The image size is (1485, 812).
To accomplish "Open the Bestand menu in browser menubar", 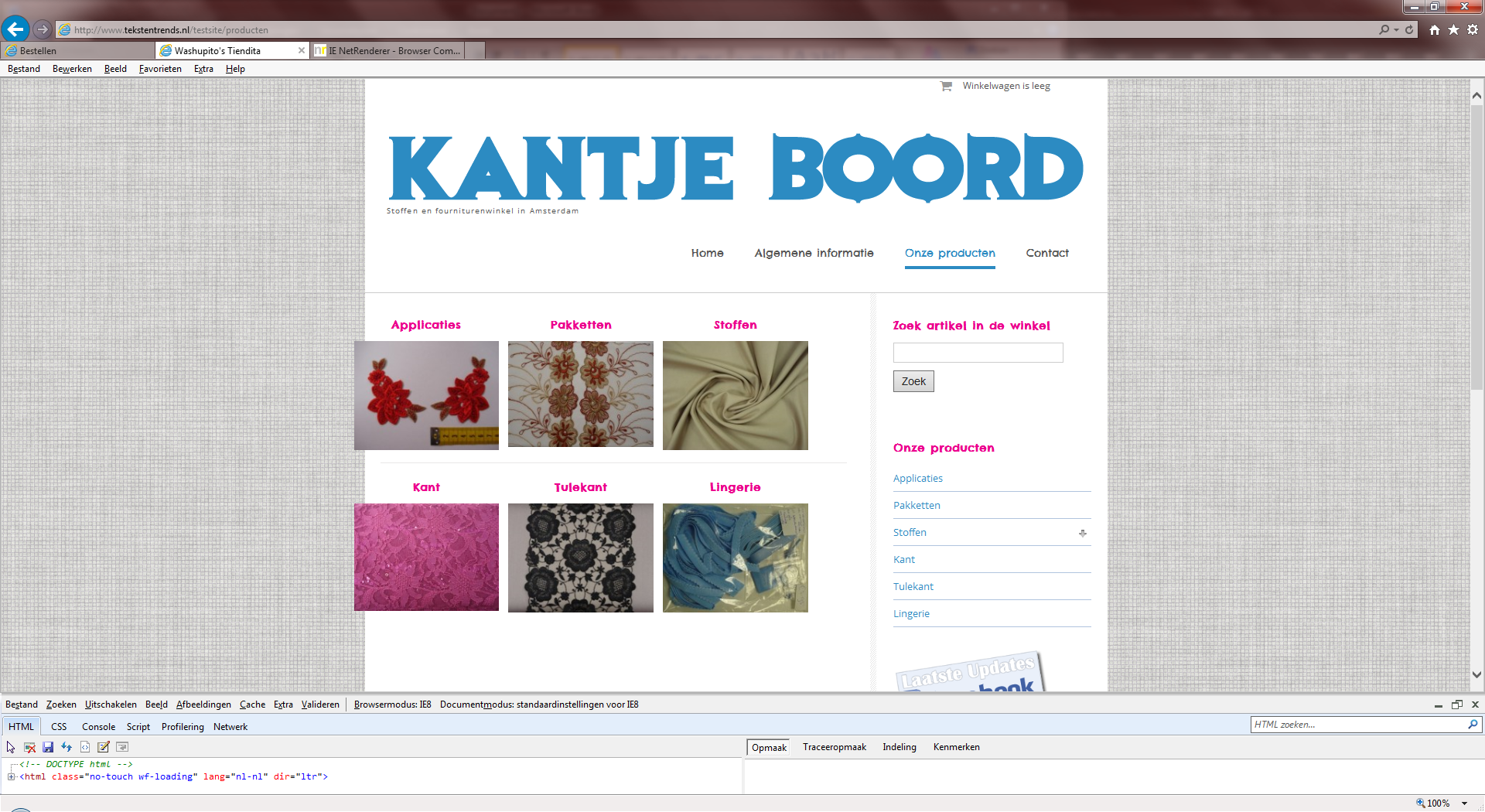I will (24, 69).
